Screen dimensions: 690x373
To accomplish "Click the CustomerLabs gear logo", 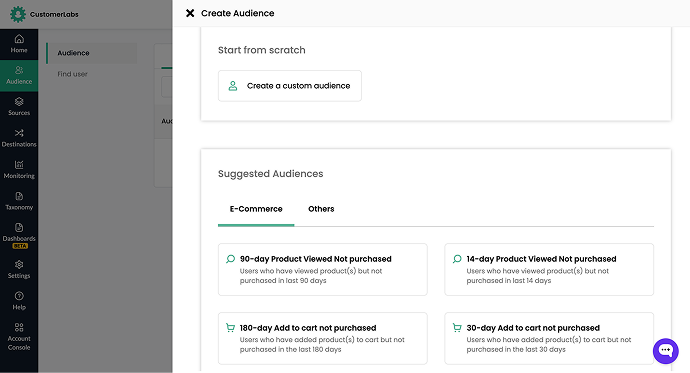I will click(x=18, y=14).
